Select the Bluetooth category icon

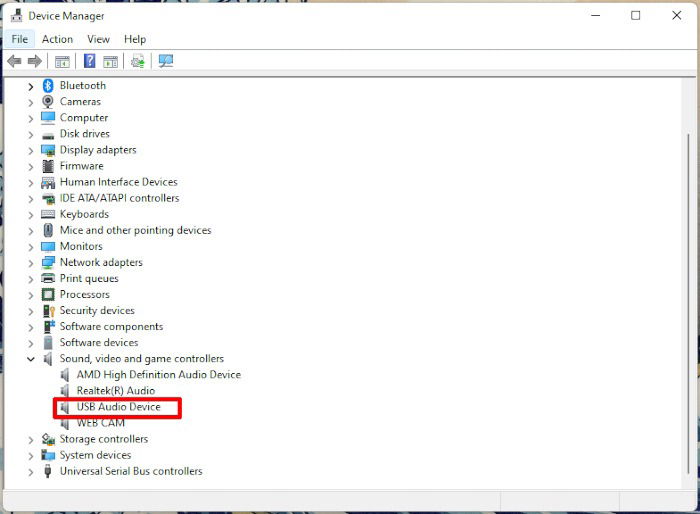click(x=48, y=85)
